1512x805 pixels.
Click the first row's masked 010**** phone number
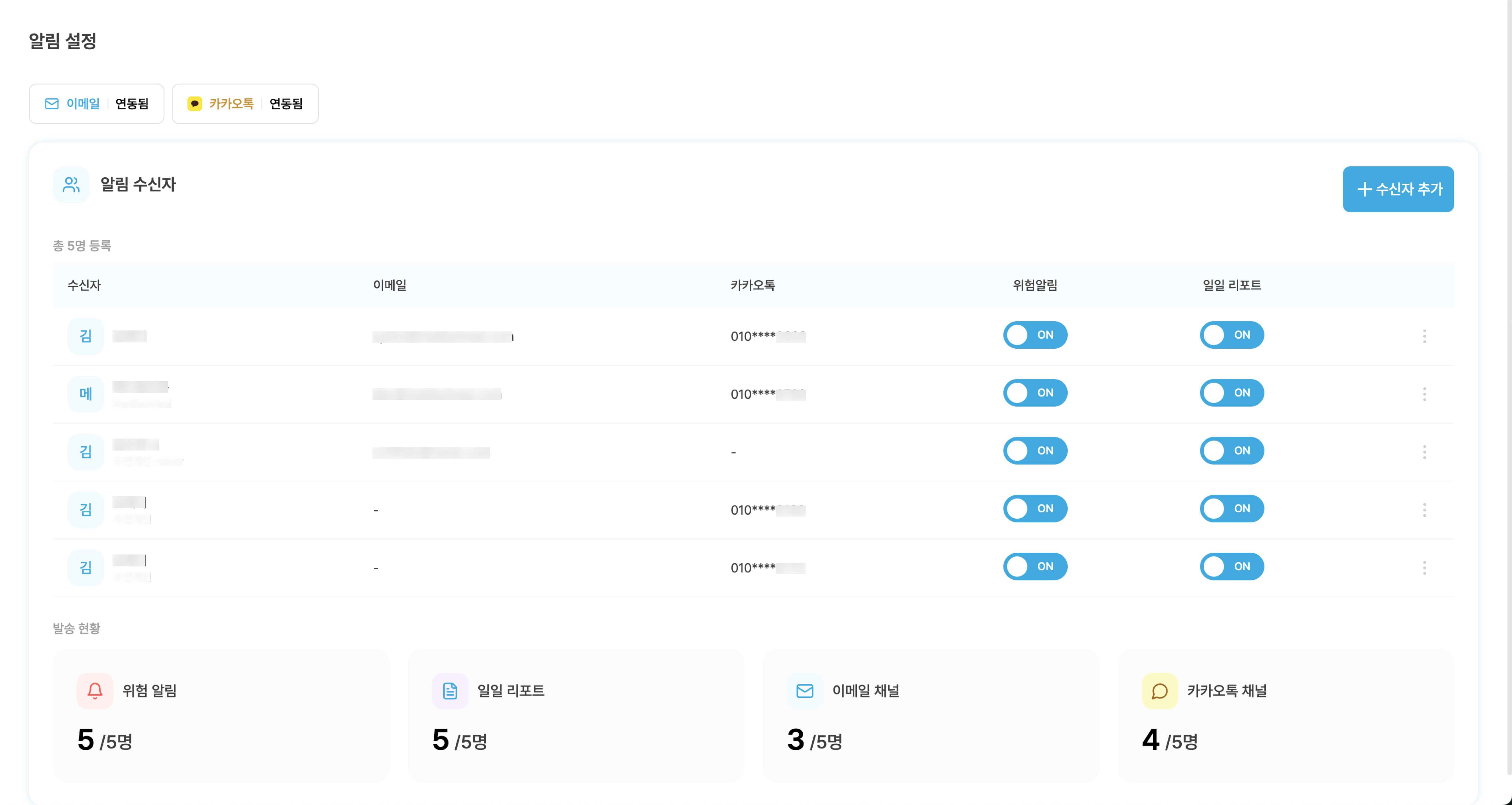(x=768, y=336)
